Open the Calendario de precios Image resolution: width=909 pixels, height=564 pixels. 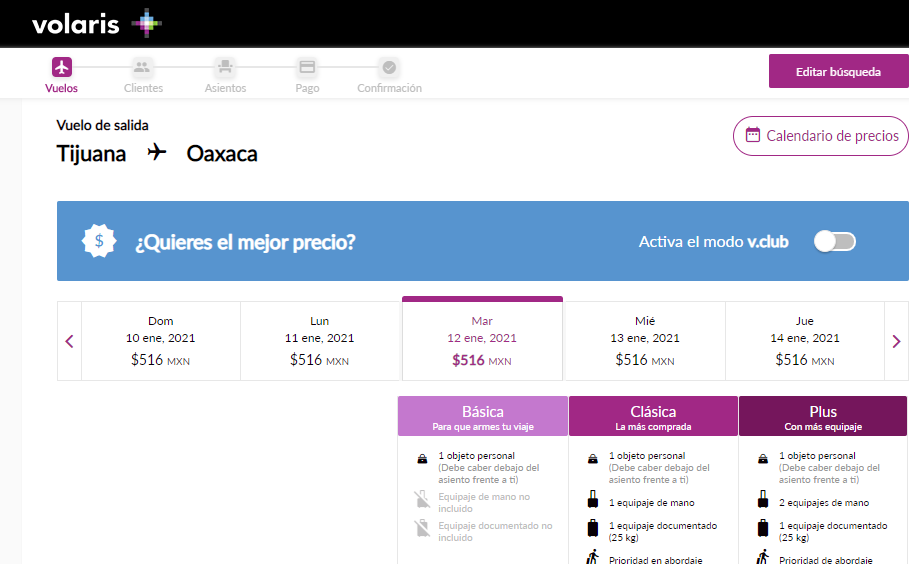820,136
